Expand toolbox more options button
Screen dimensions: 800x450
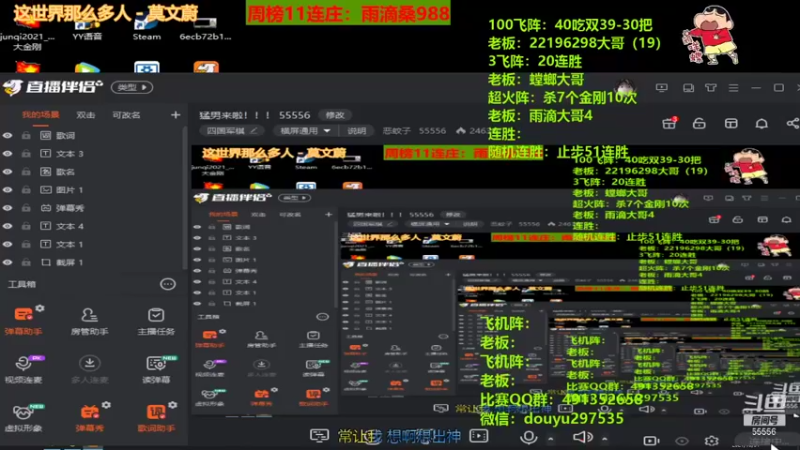coord(167,284)
